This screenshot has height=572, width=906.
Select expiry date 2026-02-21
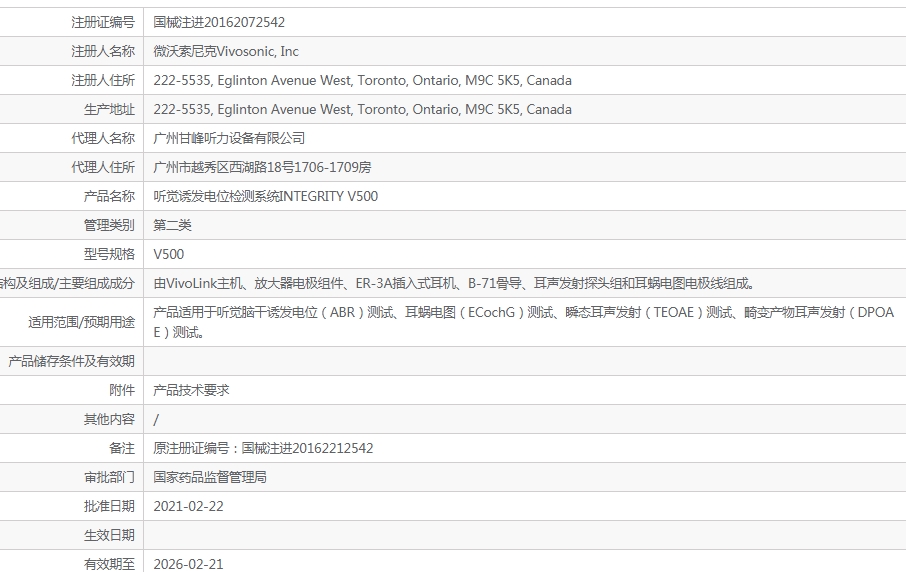(x=188, y=564)
